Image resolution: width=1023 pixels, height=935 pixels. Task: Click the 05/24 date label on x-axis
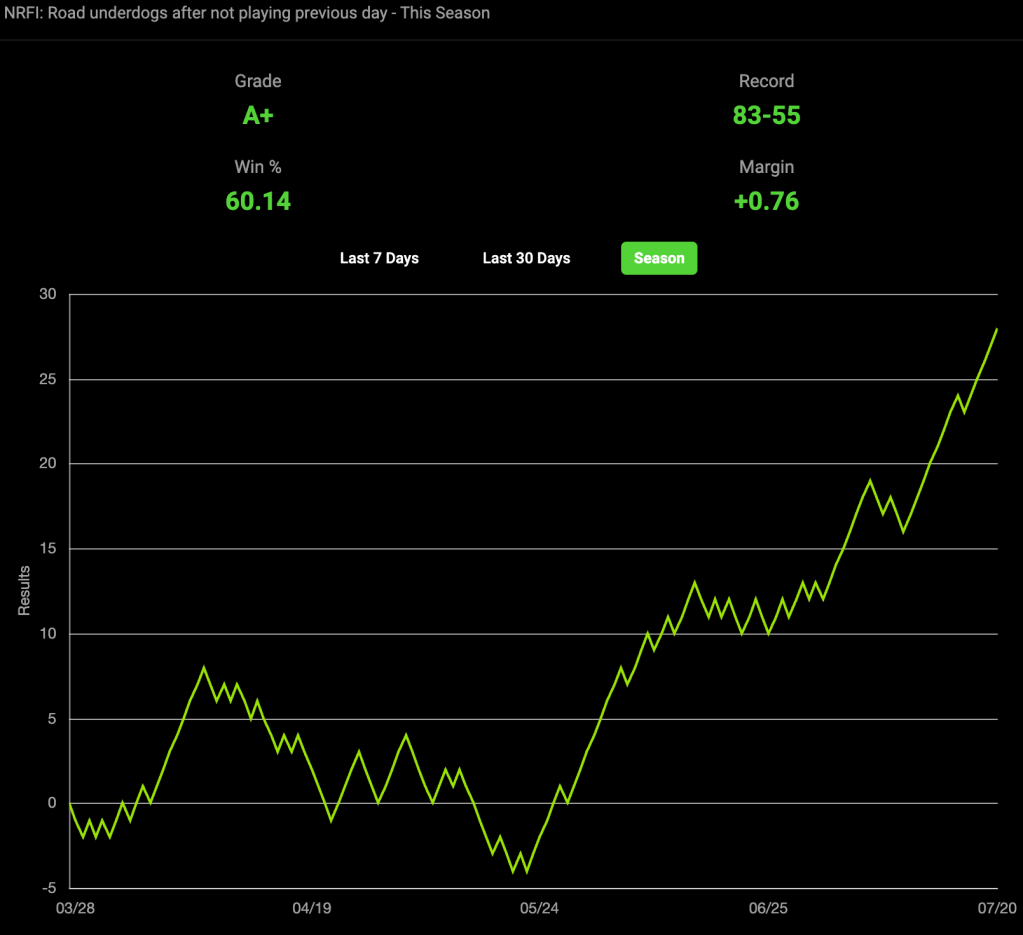coord(540,908)
